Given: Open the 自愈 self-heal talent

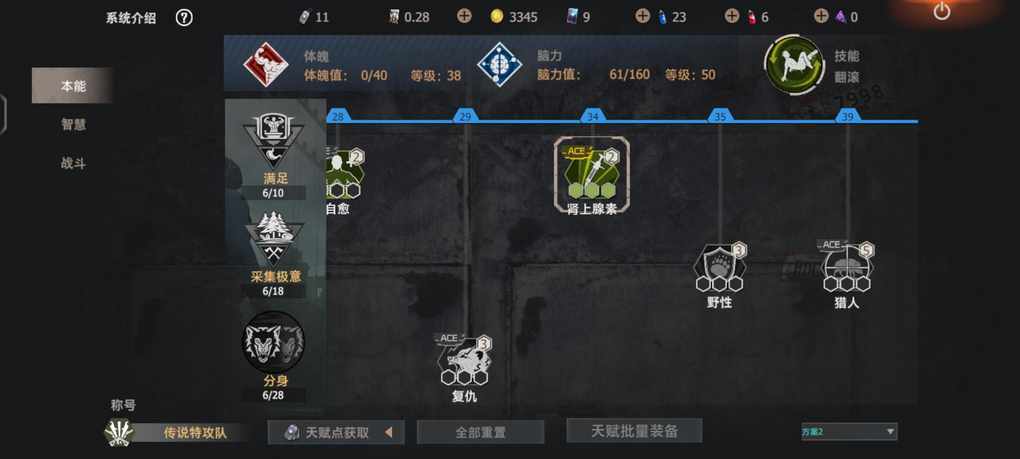Looking at the screenshot, I should pos(344,174).
